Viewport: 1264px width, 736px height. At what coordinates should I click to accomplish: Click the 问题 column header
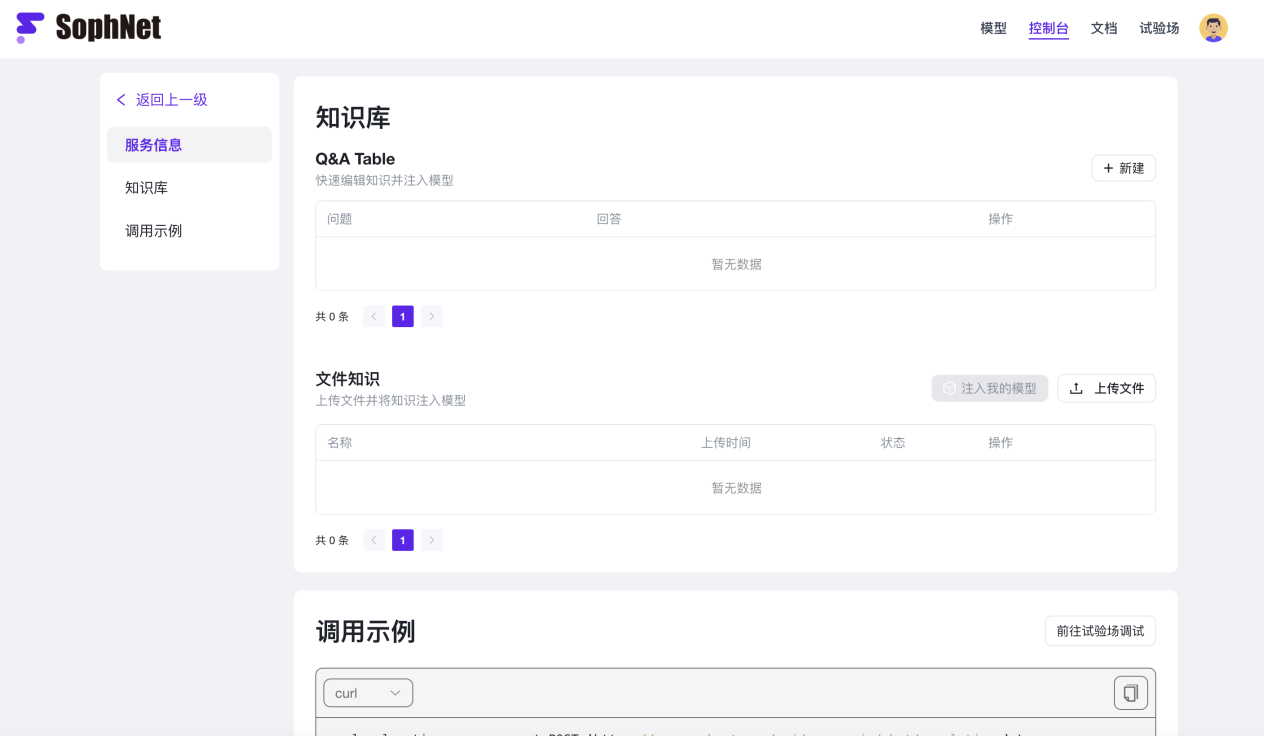[340, 219]
